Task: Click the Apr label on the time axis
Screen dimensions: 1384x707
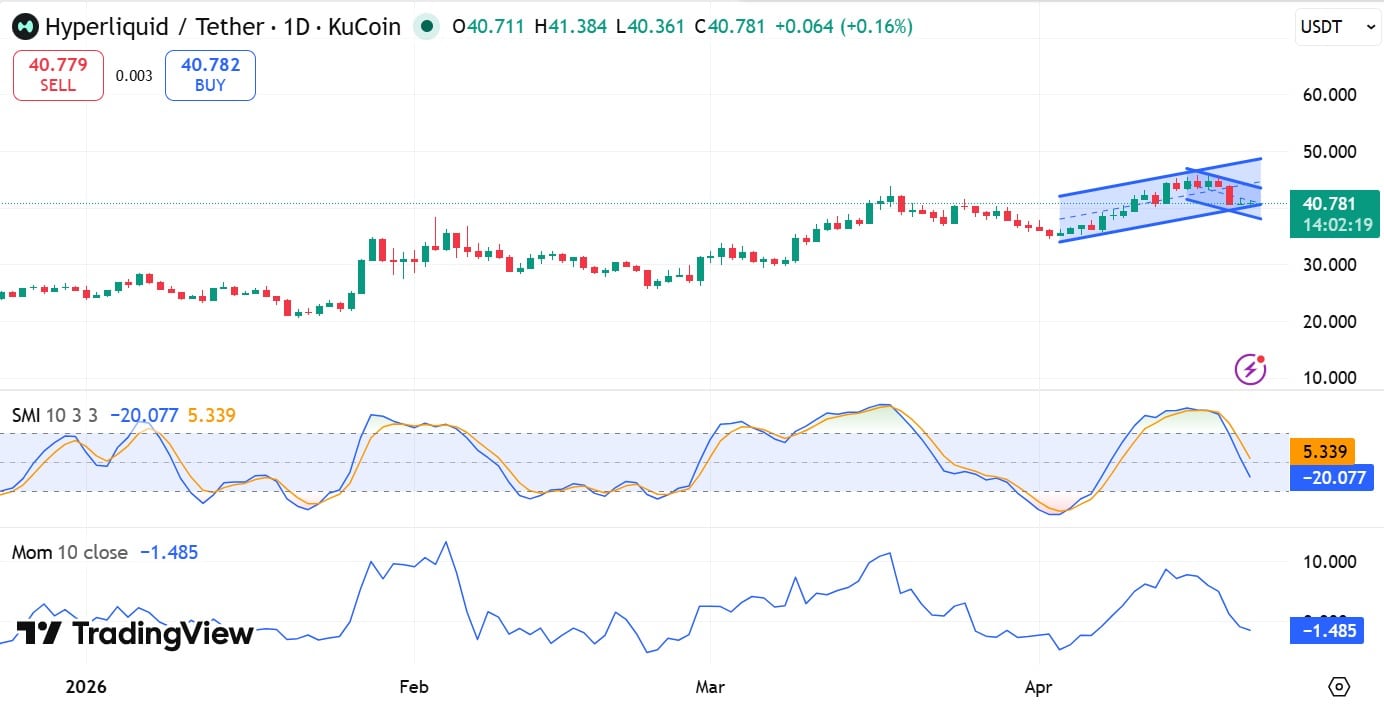Action: [x=1038, y=688]
